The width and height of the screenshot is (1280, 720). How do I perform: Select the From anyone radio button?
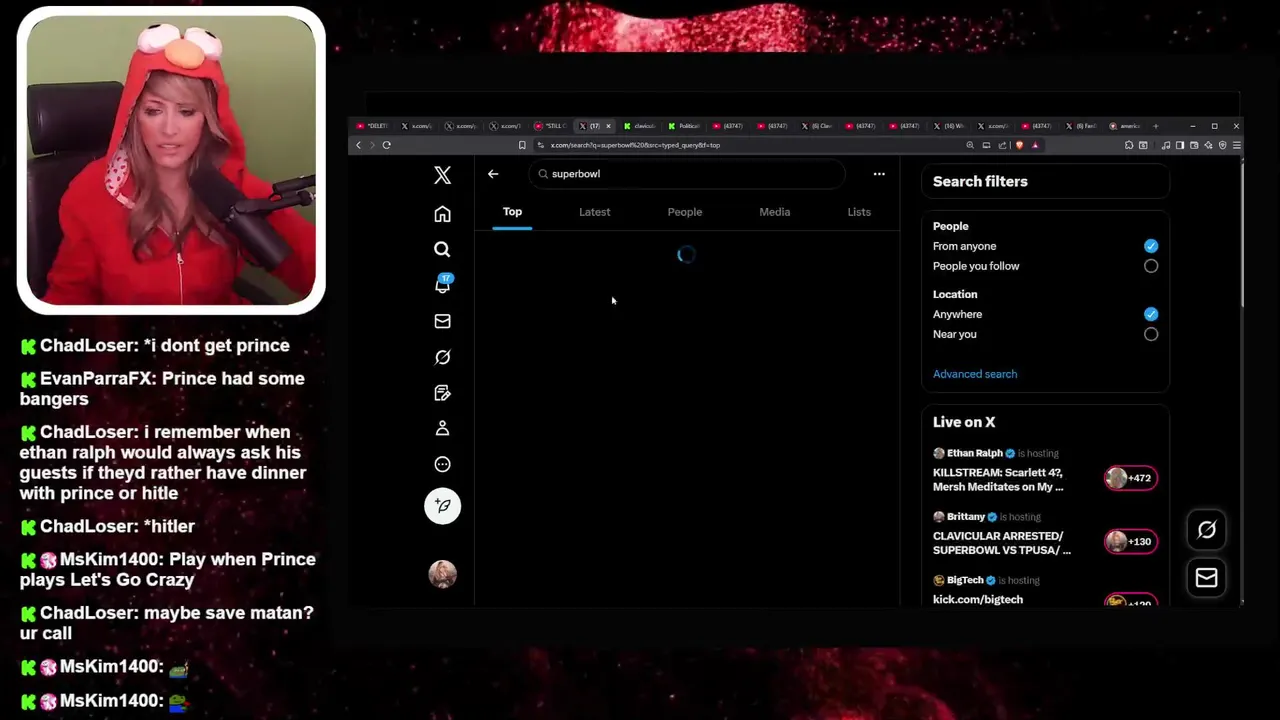pos(1151,246)
